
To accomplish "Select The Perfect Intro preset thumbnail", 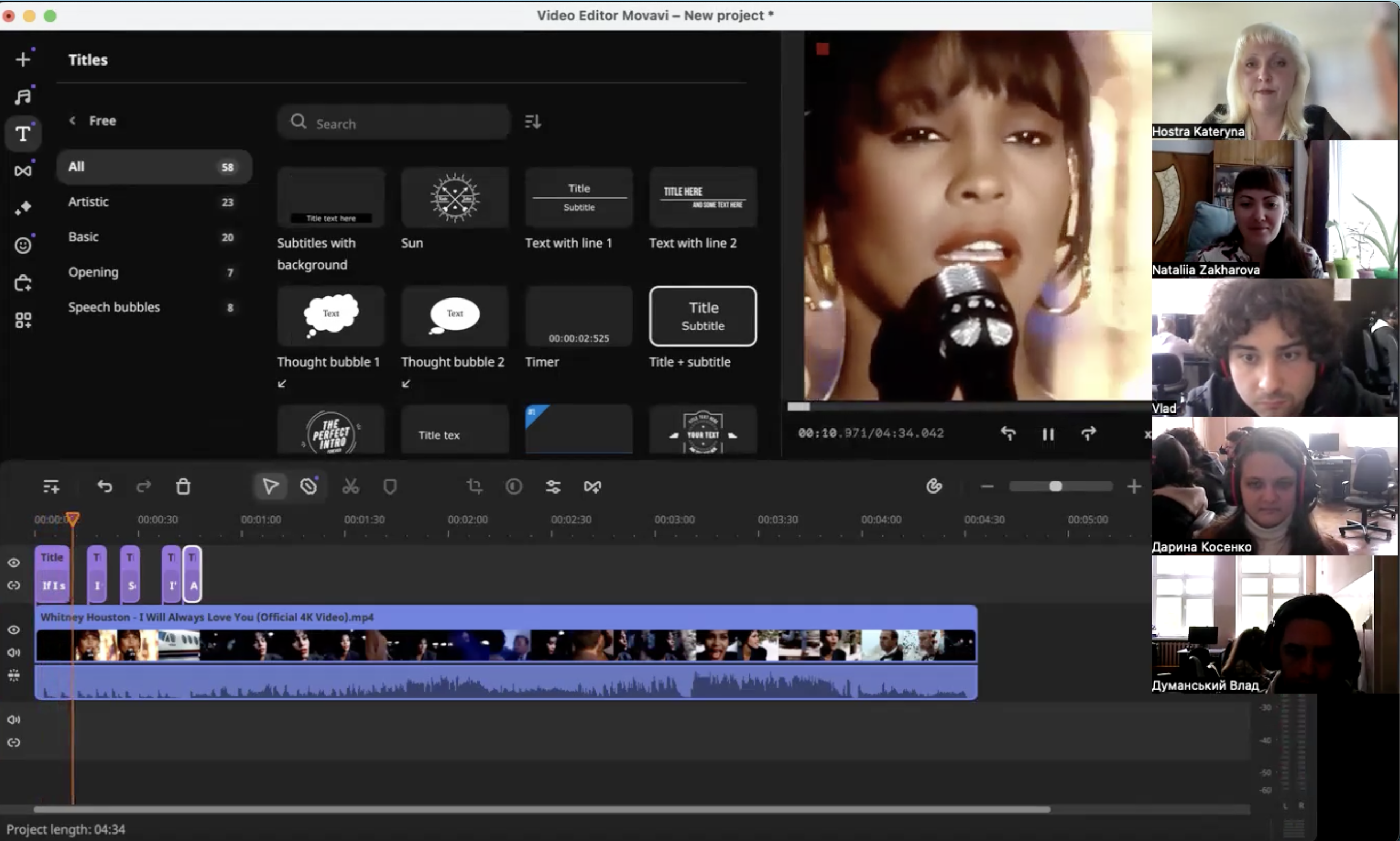I will (x=331, y=429).
